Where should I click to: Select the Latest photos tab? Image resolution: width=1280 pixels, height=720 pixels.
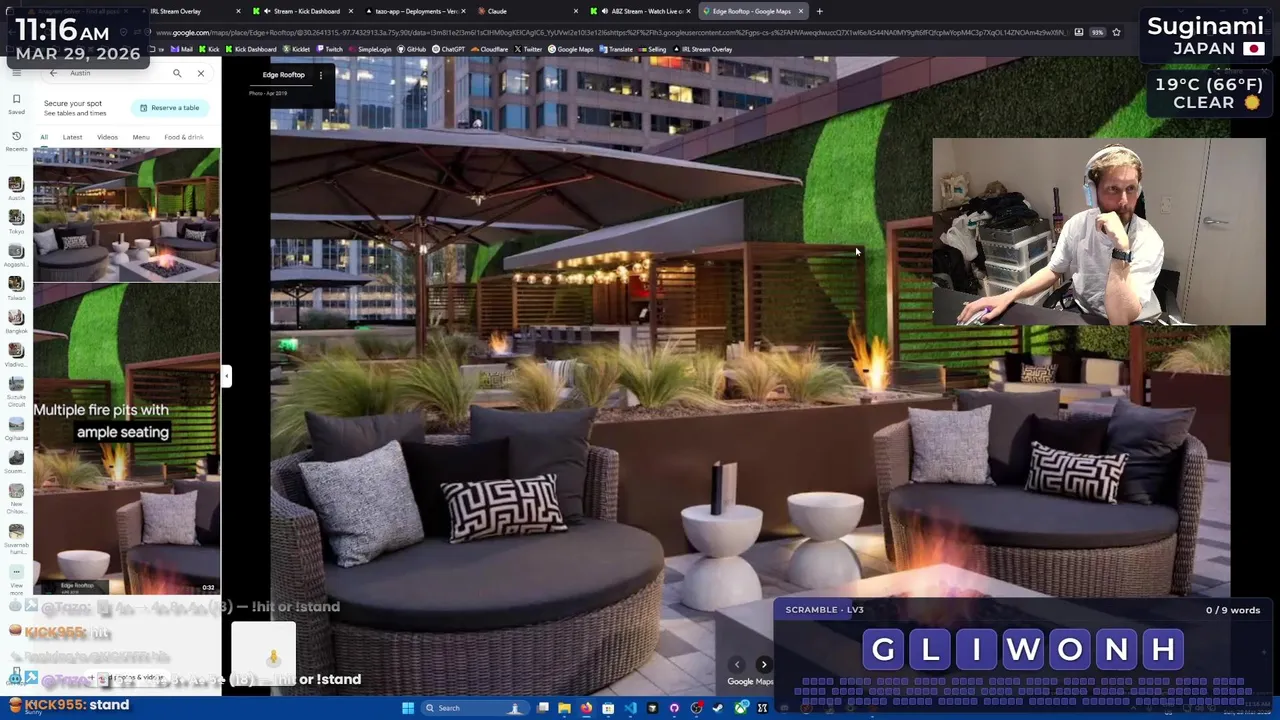(x=72, y=137)
